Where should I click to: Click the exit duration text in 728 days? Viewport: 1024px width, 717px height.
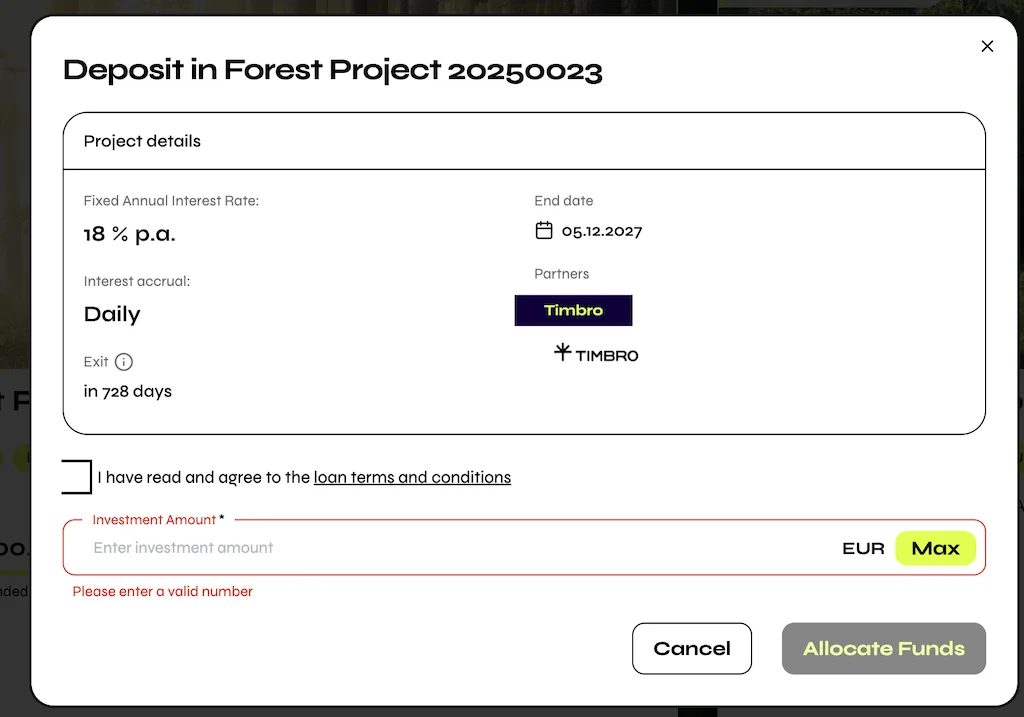click(127, 391)
